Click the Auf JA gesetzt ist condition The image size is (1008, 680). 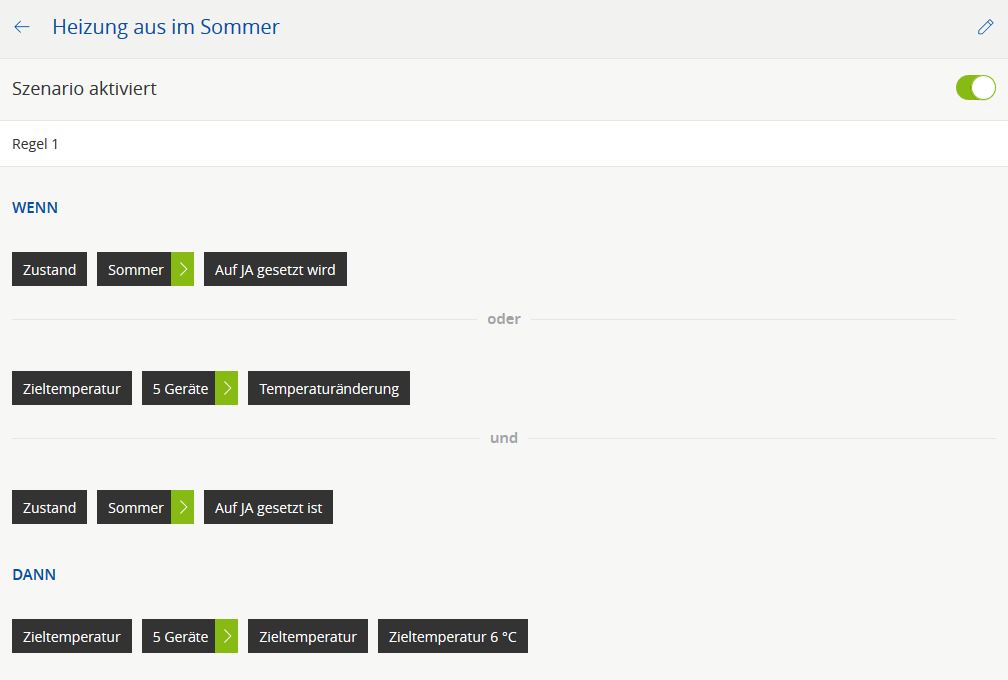pyautogui.click(x=268, y=507)
